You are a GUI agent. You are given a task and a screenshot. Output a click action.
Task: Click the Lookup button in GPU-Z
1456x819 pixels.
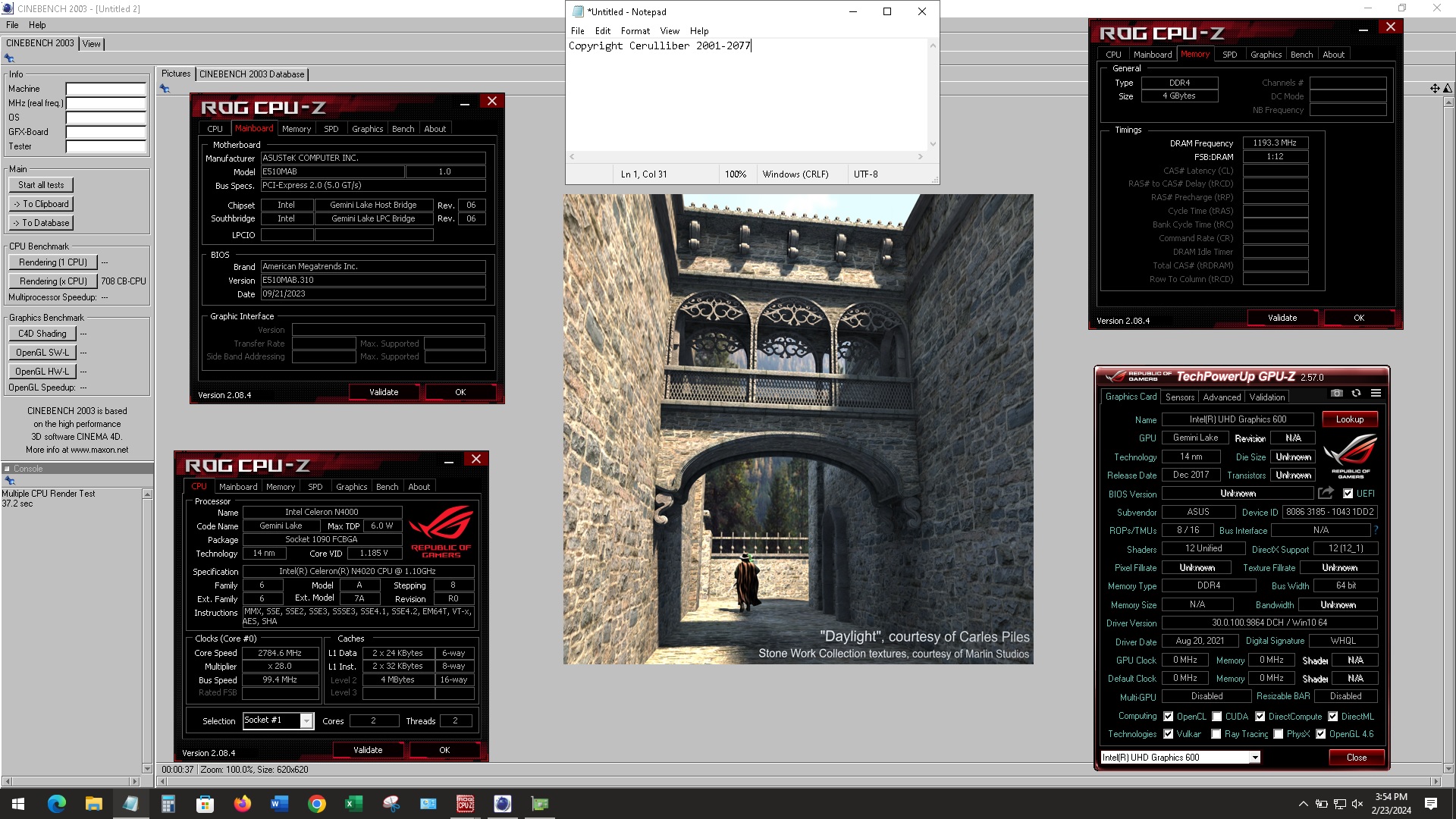coord(1349,419)
